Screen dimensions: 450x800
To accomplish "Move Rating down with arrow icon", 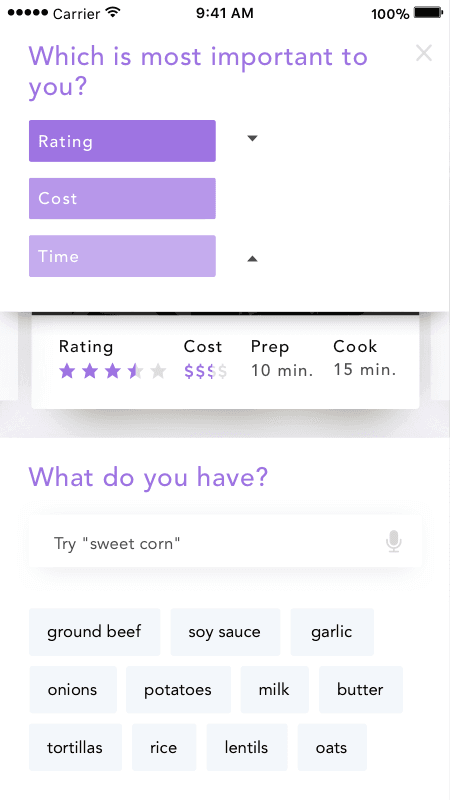I will [252, 138].
